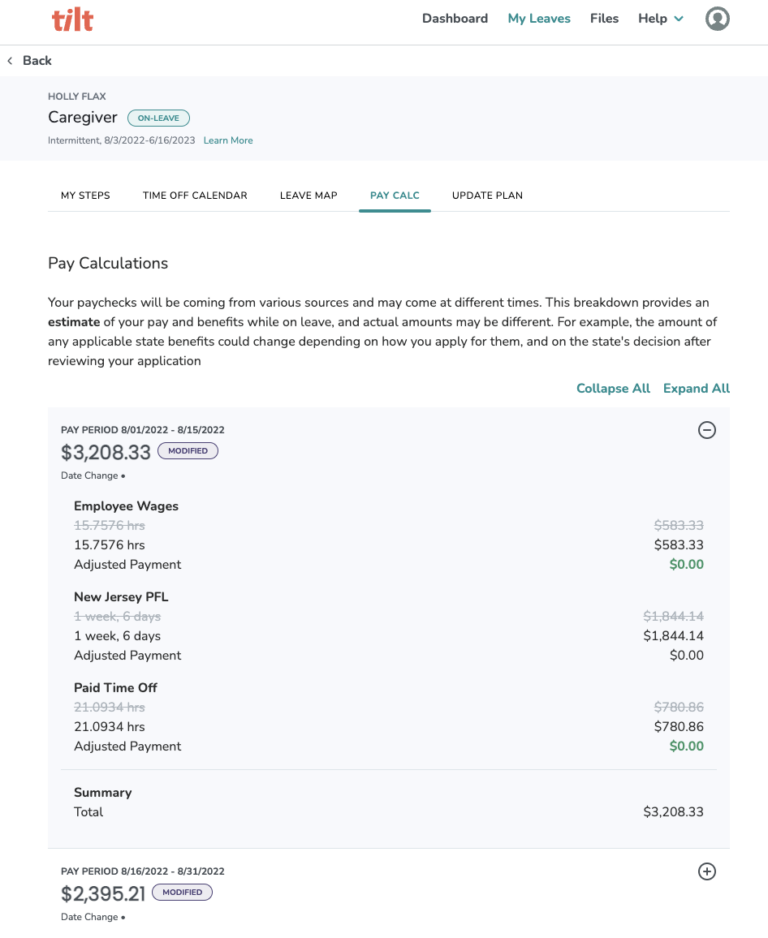
Task: Switch to the Time Off Calendar tab
Action: (x=195, y=195)
